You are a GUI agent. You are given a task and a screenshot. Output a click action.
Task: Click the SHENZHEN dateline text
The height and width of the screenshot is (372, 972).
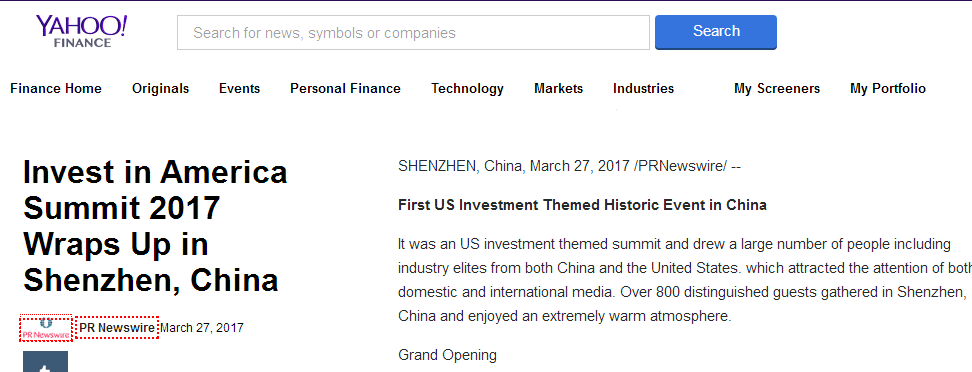click(570, 166)
